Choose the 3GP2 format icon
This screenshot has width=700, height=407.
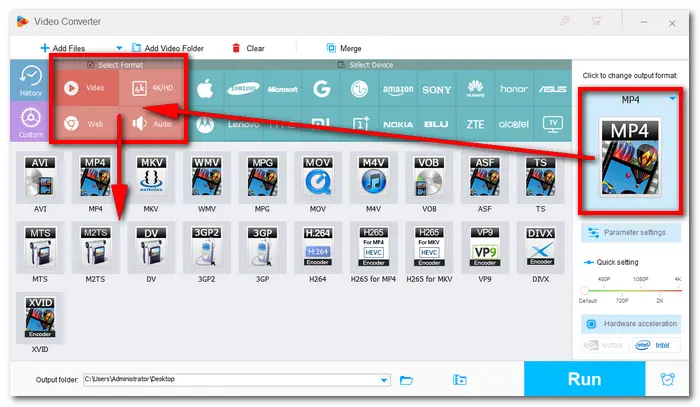207,248
